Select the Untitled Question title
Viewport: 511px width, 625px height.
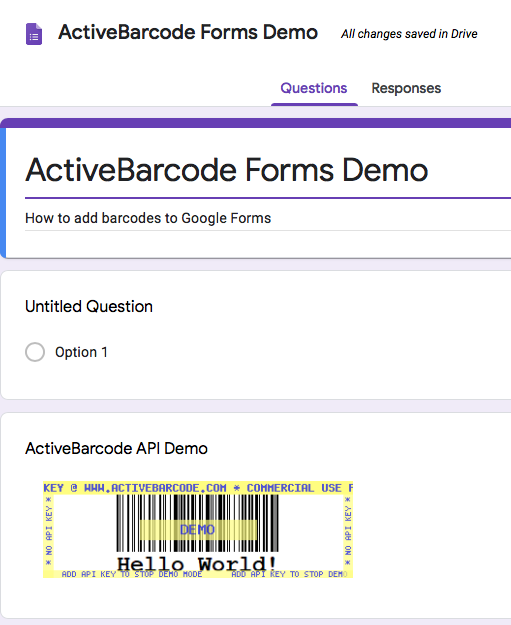point(89,307)
